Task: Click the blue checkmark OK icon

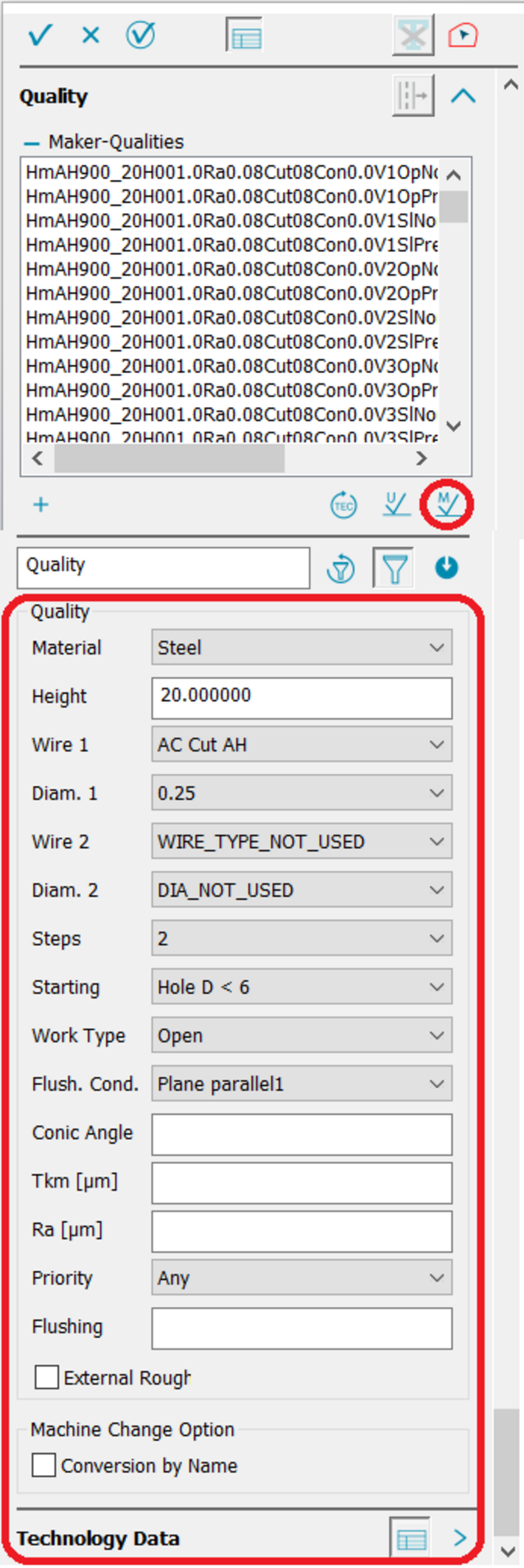Action: point(40,35)
